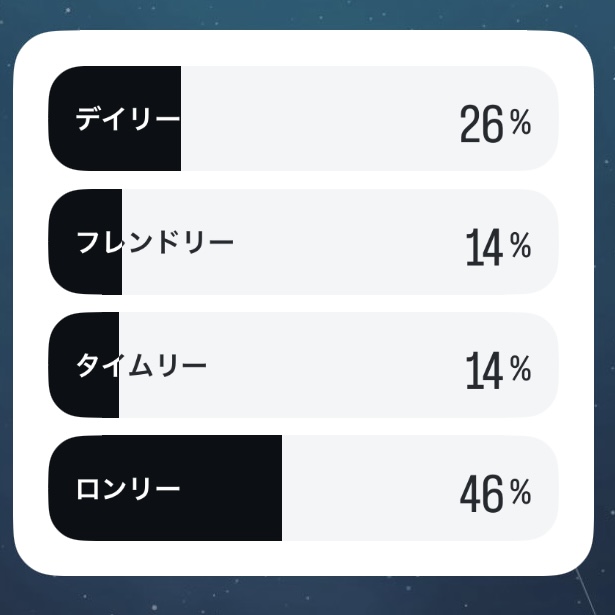The width and height of the screenshot is (615, 615).
Task: Click the dark fill left of デイリー text
Action: point(62,119)
